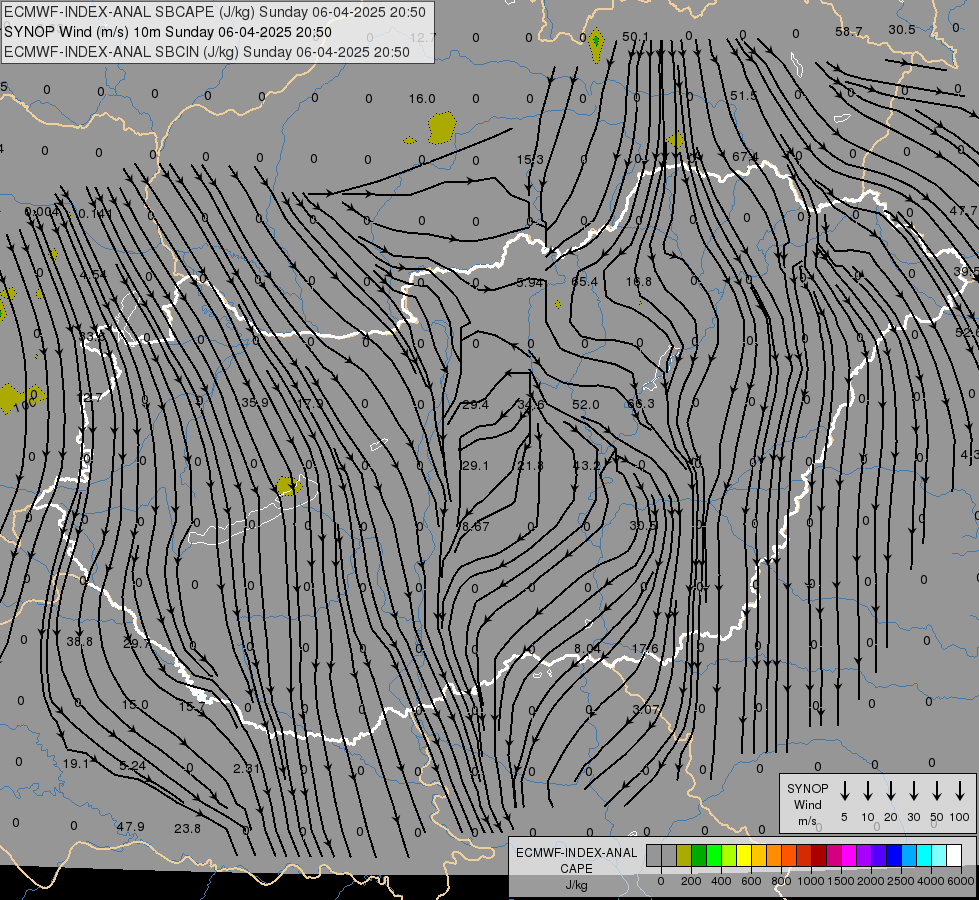This screenshot has height=900, width=979.
Task: Click the 29.1 value on the map
Action: pyautogui.click(x=475, y=466)
